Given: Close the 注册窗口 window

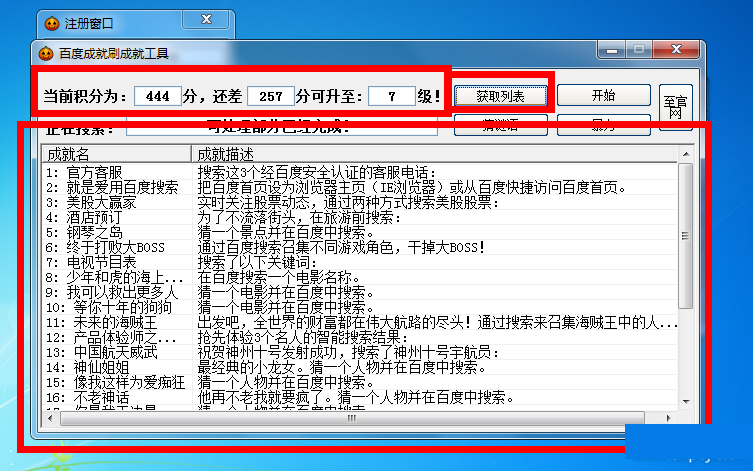Looking at the screenshot, I should [206, 19].
